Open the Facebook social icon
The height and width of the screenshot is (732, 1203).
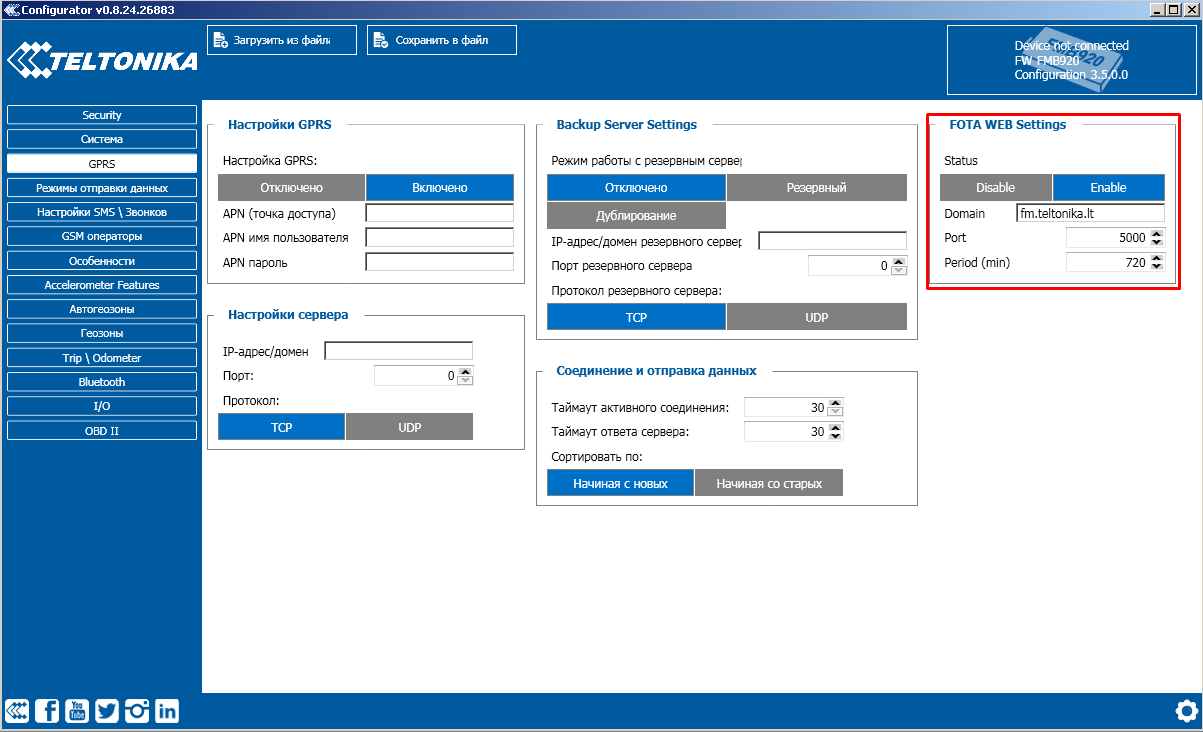[x=47, y=711]
